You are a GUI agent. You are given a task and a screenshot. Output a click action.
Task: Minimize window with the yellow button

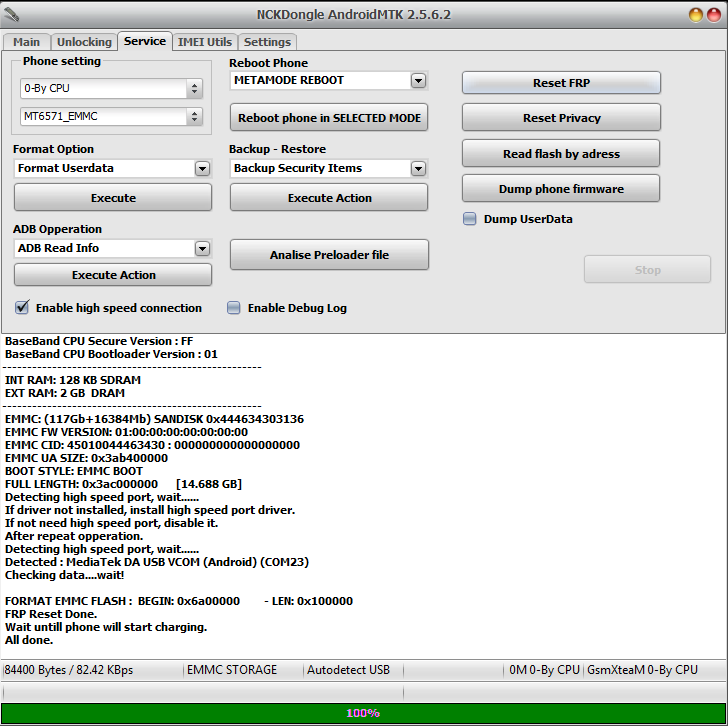tap(696, 15)
